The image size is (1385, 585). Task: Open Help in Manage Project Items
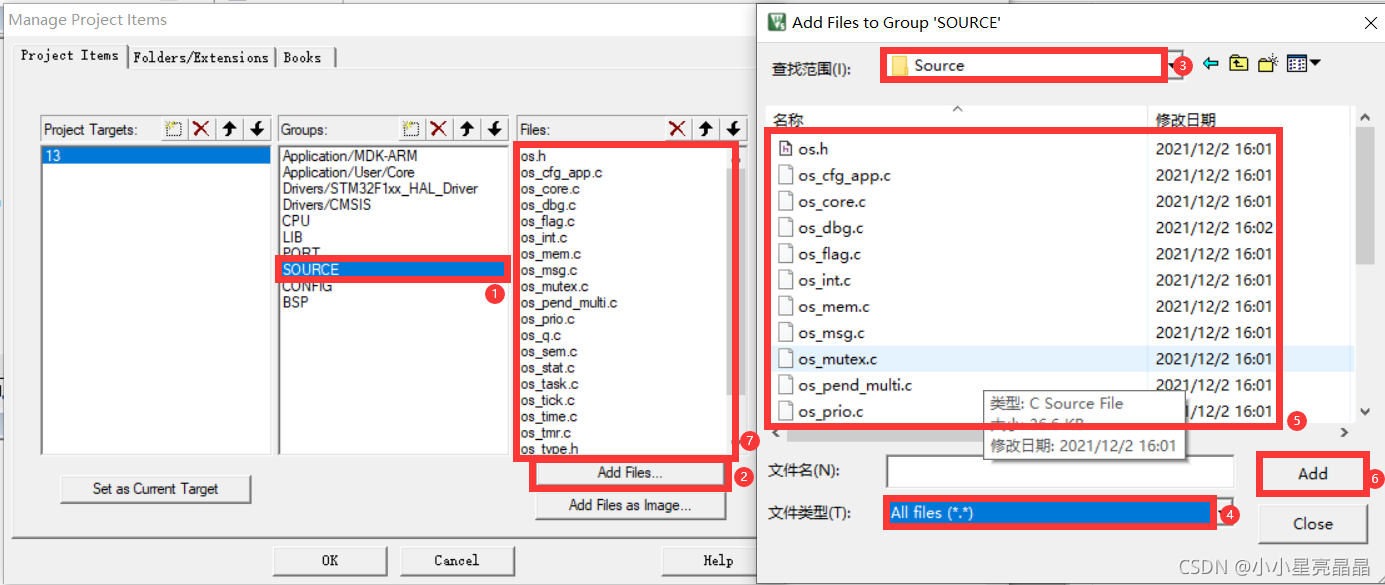click(707, 560)
